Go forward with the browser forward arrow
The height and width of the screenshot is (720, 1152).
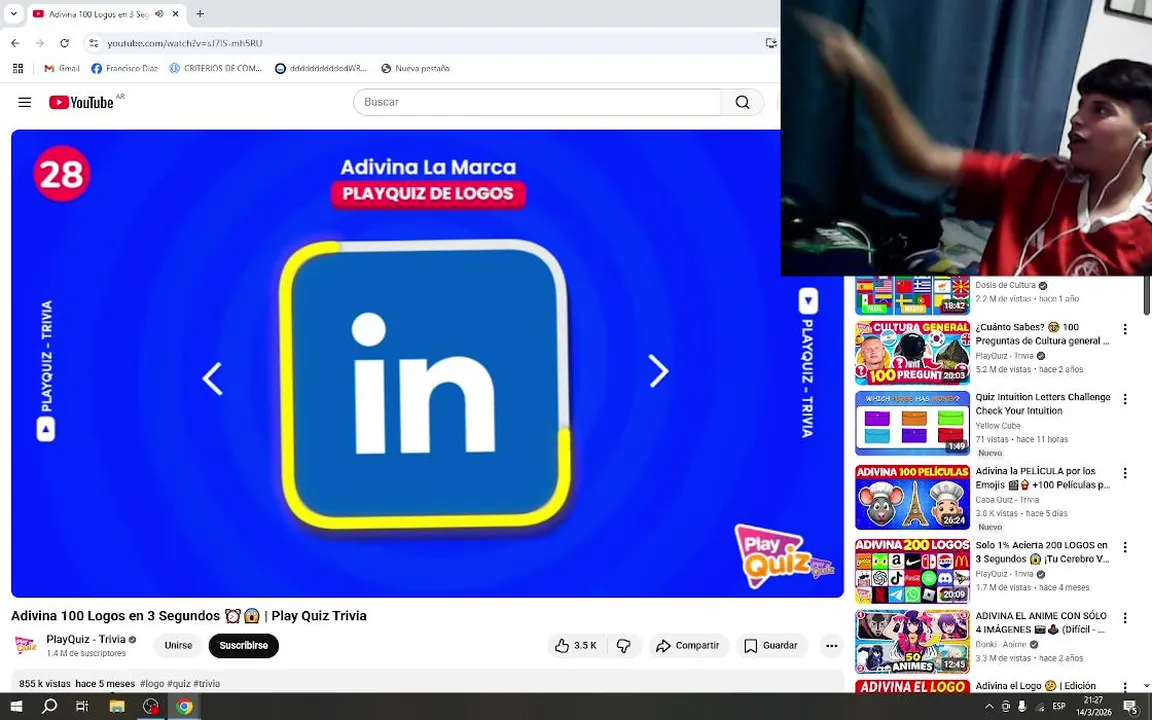(x=40, y=43)
